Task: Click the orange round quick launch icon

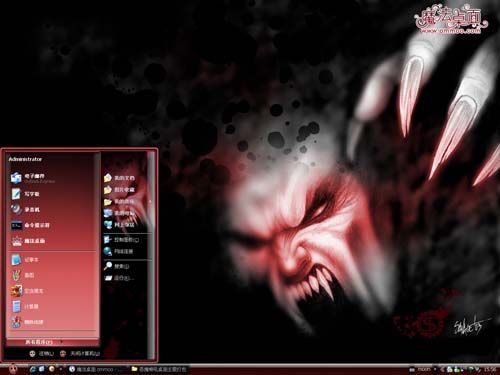Action: point(51,369)
